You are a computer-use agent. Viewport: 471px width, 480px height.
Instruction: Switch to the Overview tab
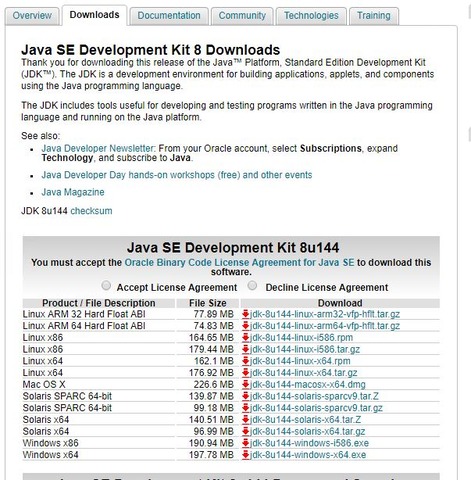point(32,16)
